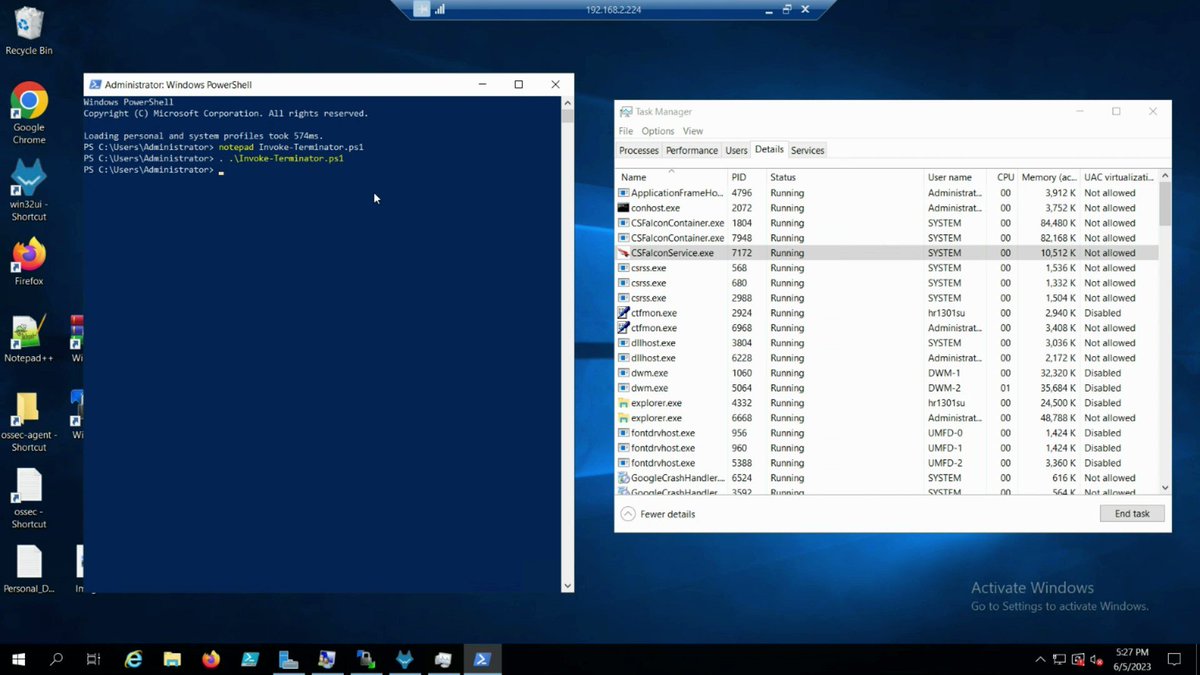Click the signal strength icon on connection bar
The height and width of the screenshot is (675, 1200).
(439, 9)
